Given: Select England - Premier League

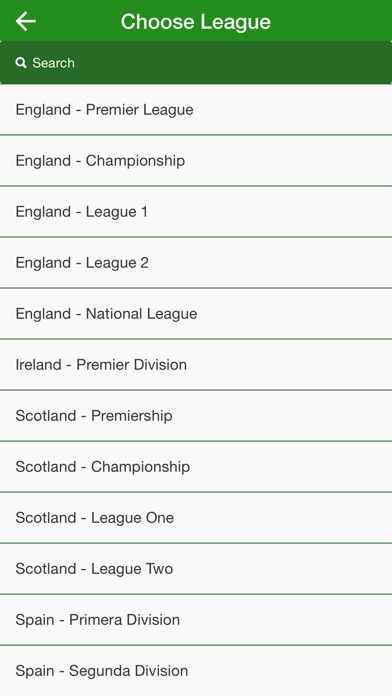Looking at the screenshot, I should tap(196, 110).
